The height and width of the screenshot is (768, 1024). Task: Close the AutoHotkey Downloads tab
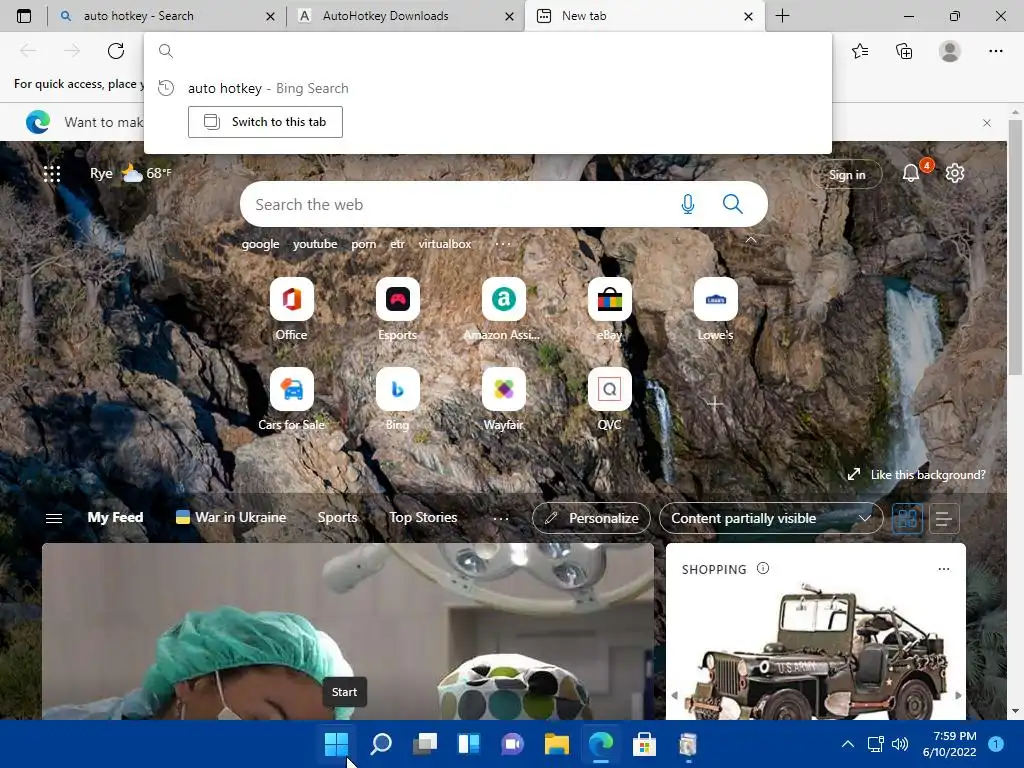(509, 16)
